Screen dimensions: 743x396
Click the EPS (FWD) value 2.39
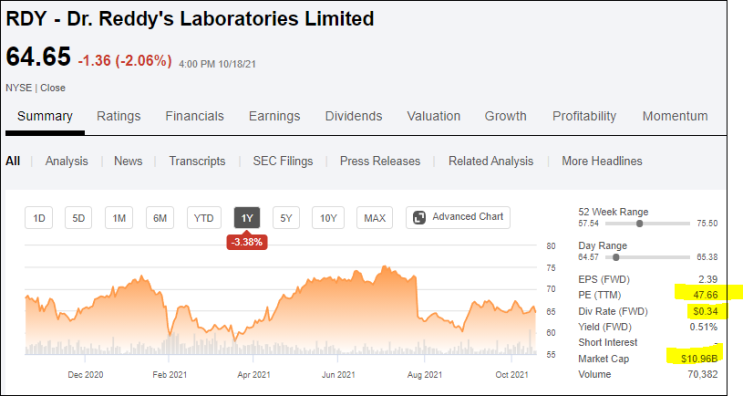(708, 279)
